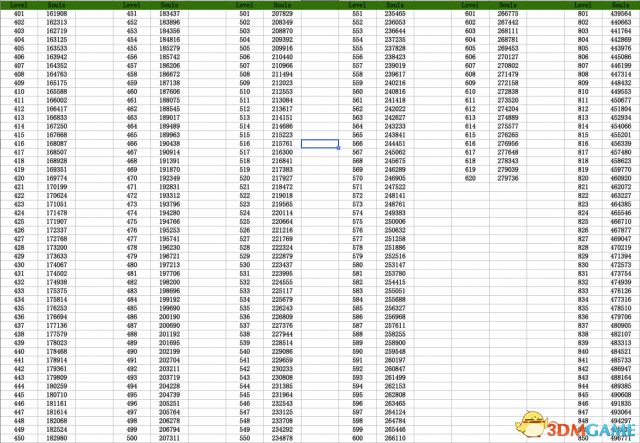Click souls value 237235
The image size is (640, 443).
(395, 40)
